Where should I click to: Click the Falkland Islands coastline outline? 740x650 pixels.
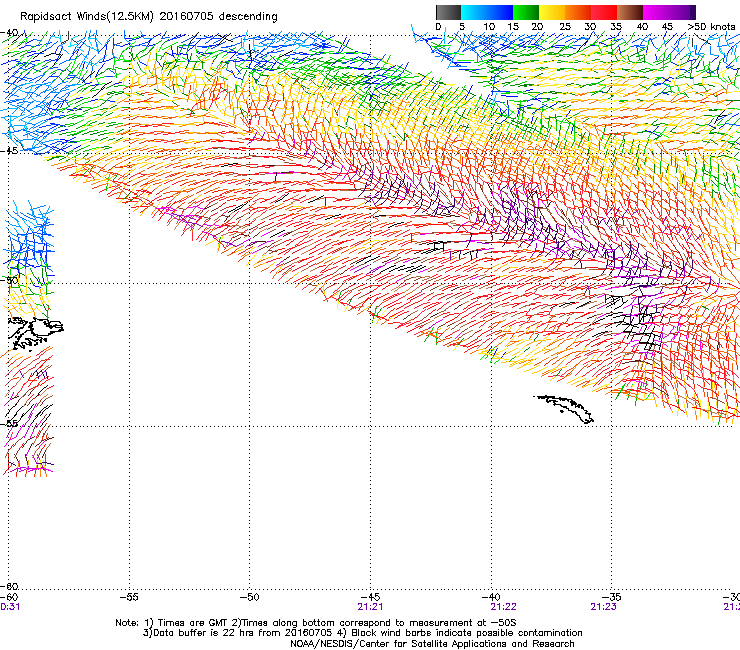[x=36, y=333]
